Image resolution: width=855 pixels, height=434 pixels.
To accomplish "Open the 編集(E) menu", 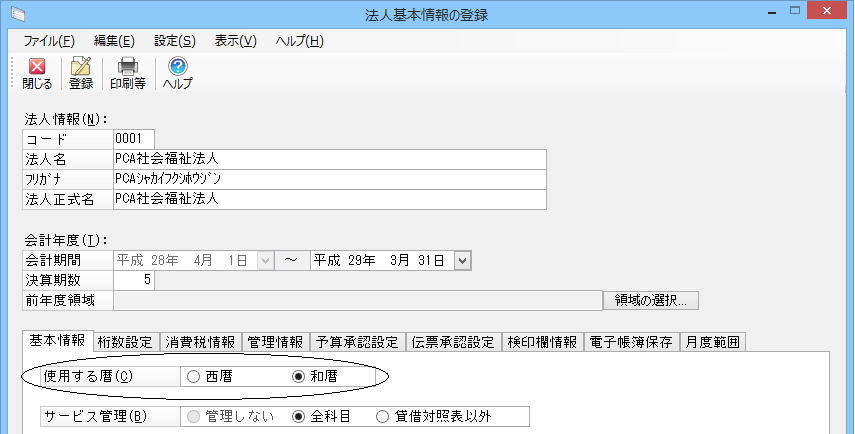I will (114, 41).
